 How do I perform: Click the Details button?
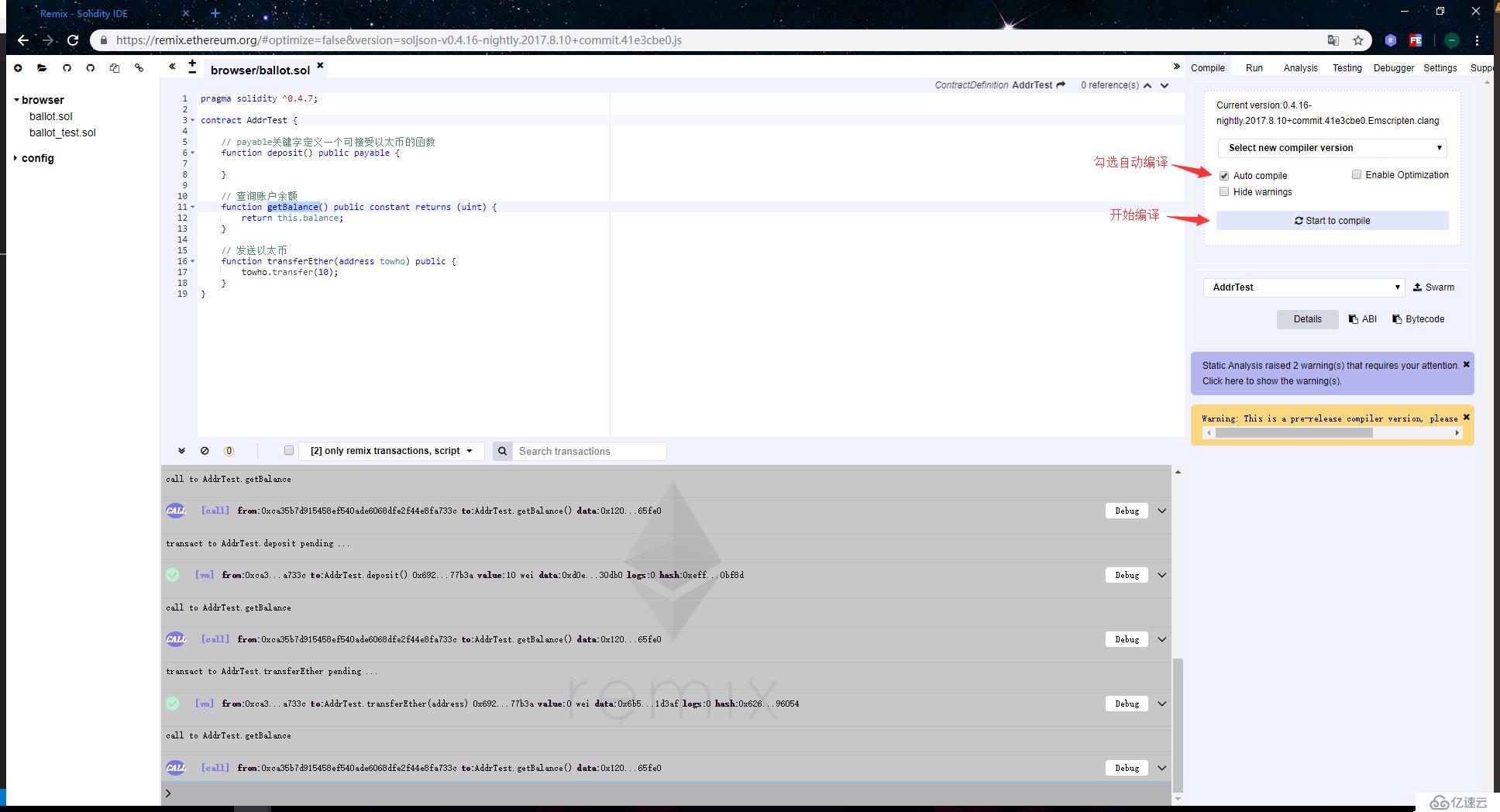[x=1308, y=319]
